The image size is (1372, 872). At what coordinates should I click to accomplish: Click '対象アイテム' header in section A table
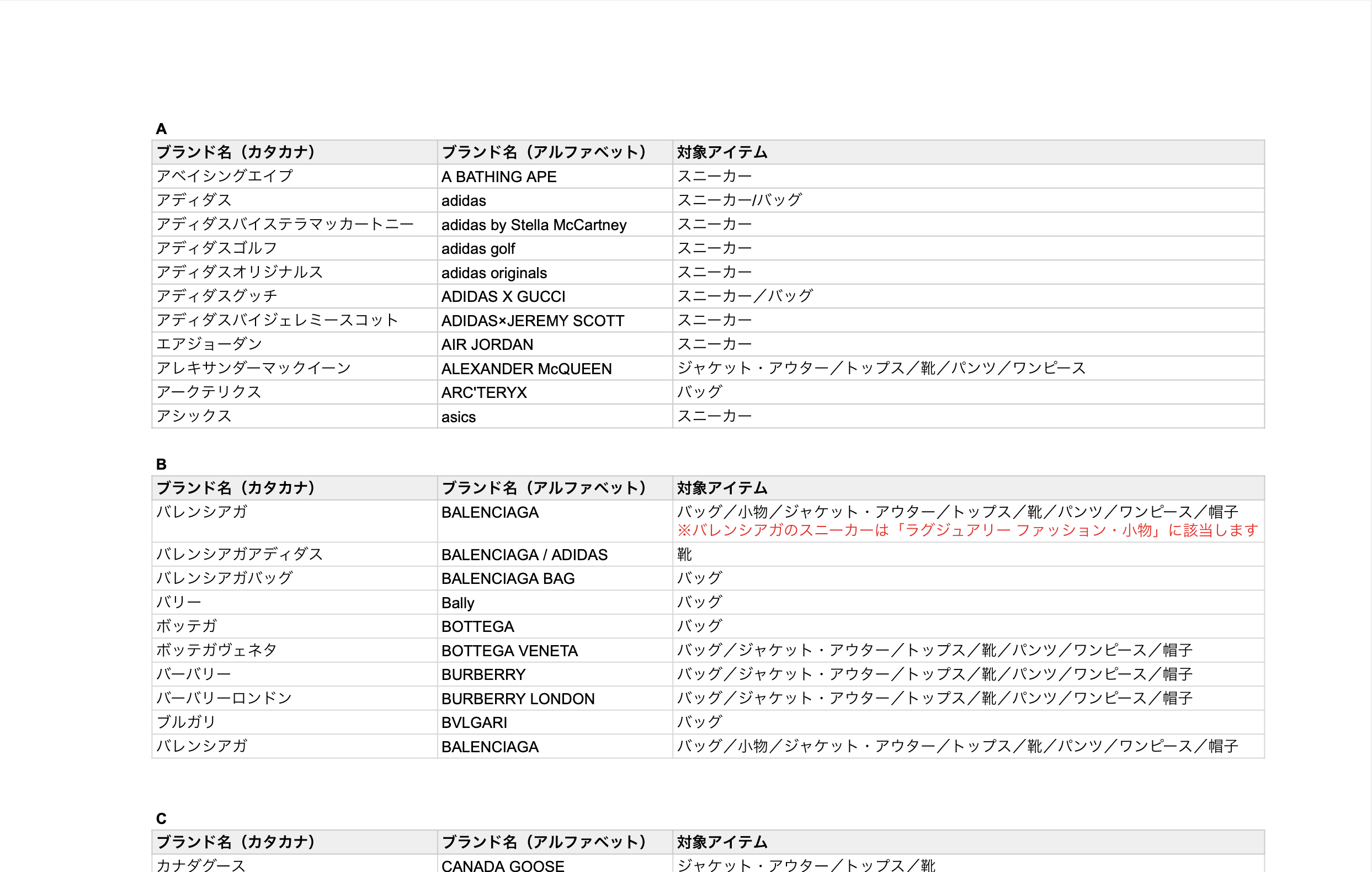(968, 152)
